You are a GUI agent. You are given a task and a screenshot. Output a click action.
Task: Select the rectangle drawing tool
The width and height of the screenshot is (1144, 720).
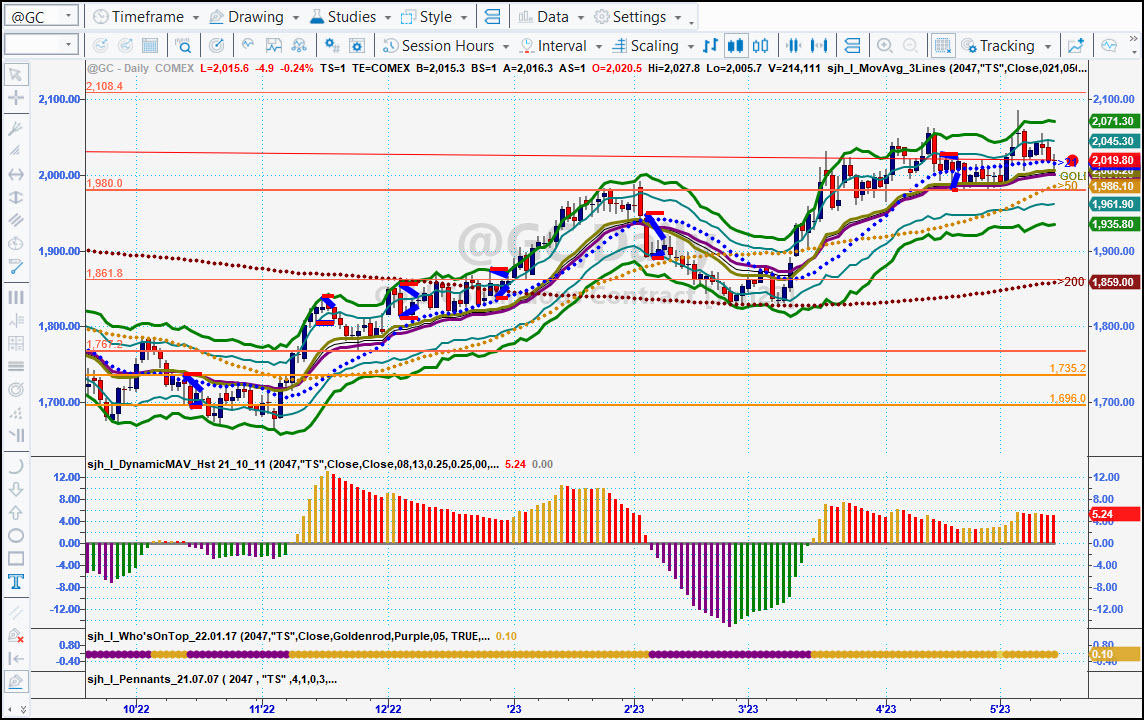(x=15, y=559)
